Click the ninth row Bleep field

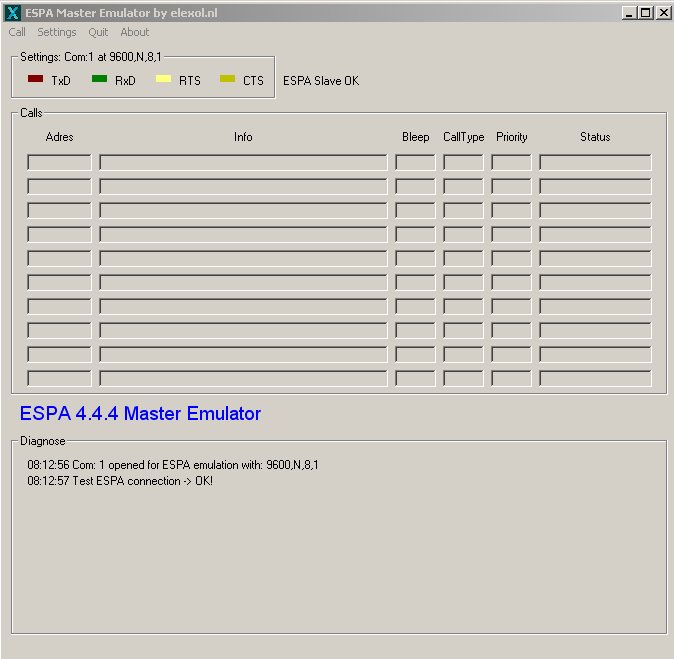click(x=415, y=355)
